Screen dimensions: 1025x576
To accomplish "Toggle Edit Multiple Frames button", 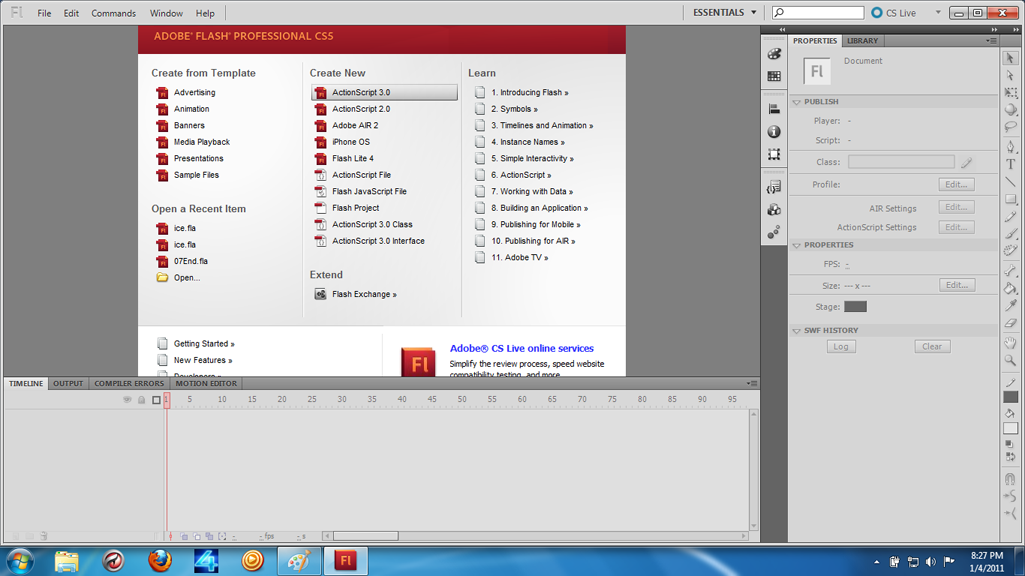I will (x=210, y=536).
